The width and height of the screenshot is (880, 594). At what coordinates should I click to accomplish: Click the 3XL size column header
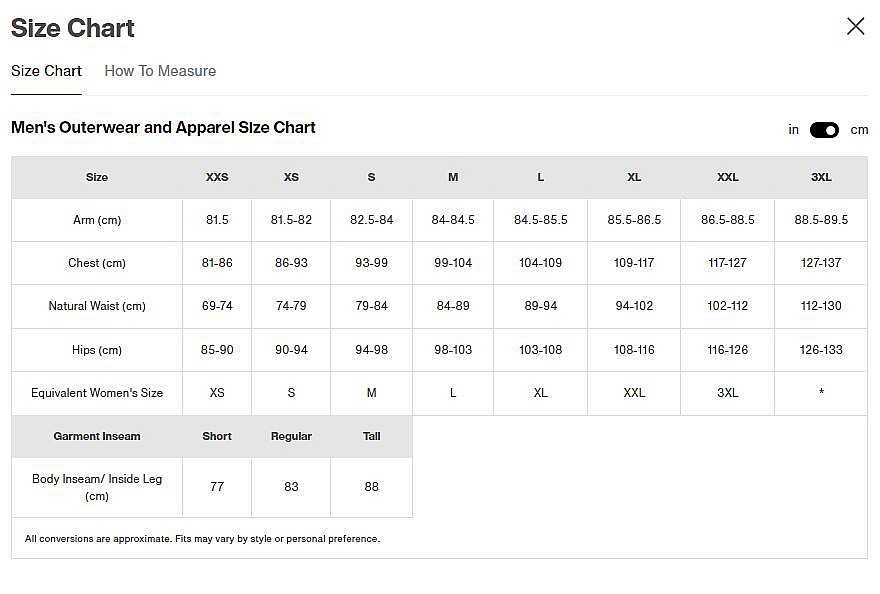[x=821, y=177]
